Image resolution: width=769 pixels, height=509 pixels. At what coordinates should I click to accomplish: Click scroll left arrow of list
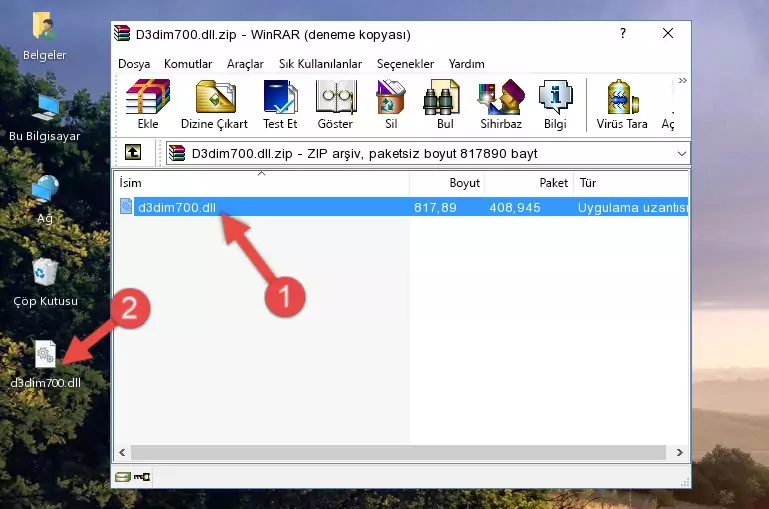point(123,452)
